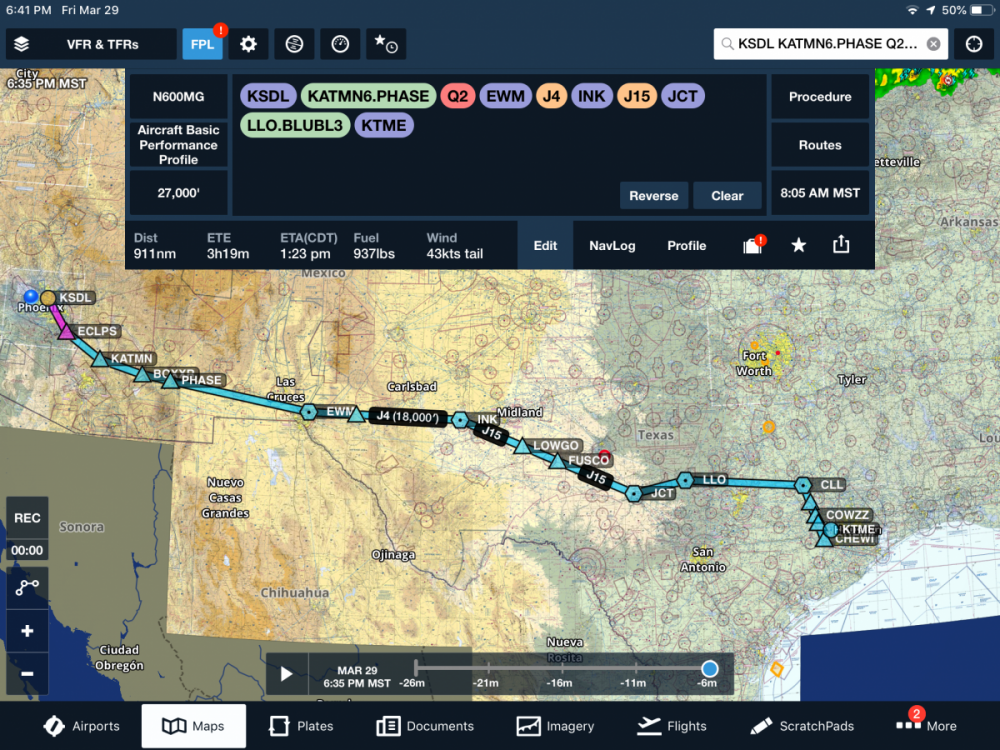Open the Imagery tab
This screenshot has width=1000, height=750.
tap(555, 726)
